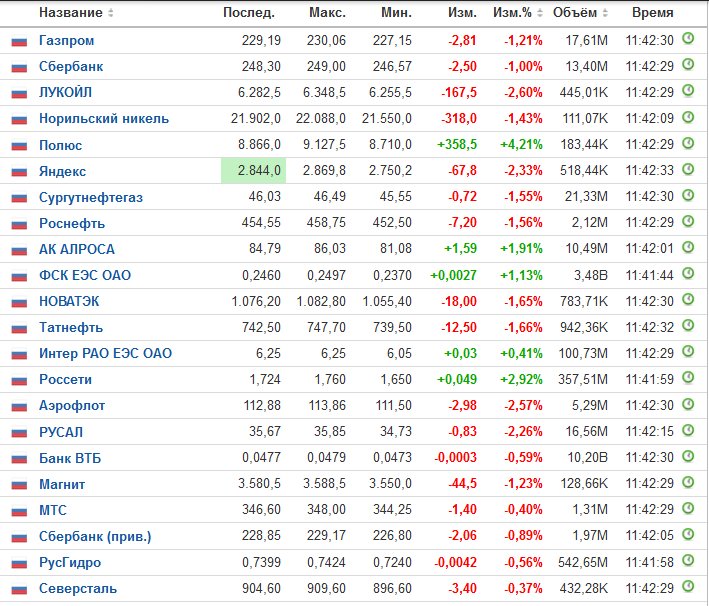Open the Россети stock link
This screenshot has height=606, width=709.
coord(66,380)
